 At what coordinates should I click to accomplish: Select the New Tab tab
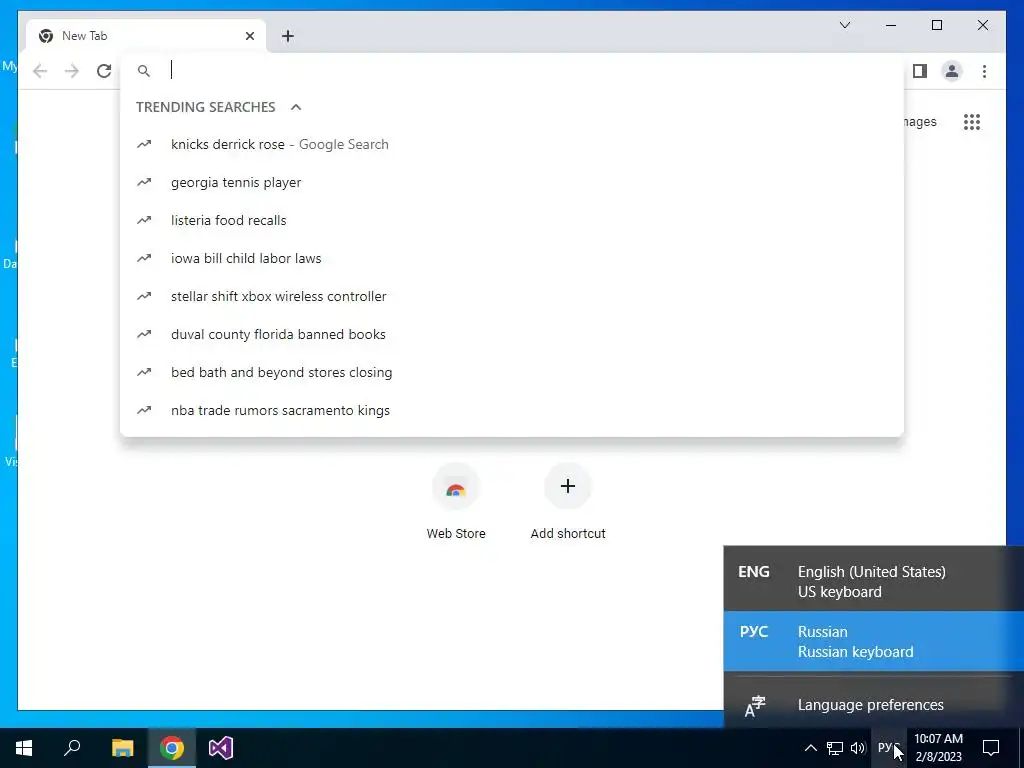pos(146,36)
